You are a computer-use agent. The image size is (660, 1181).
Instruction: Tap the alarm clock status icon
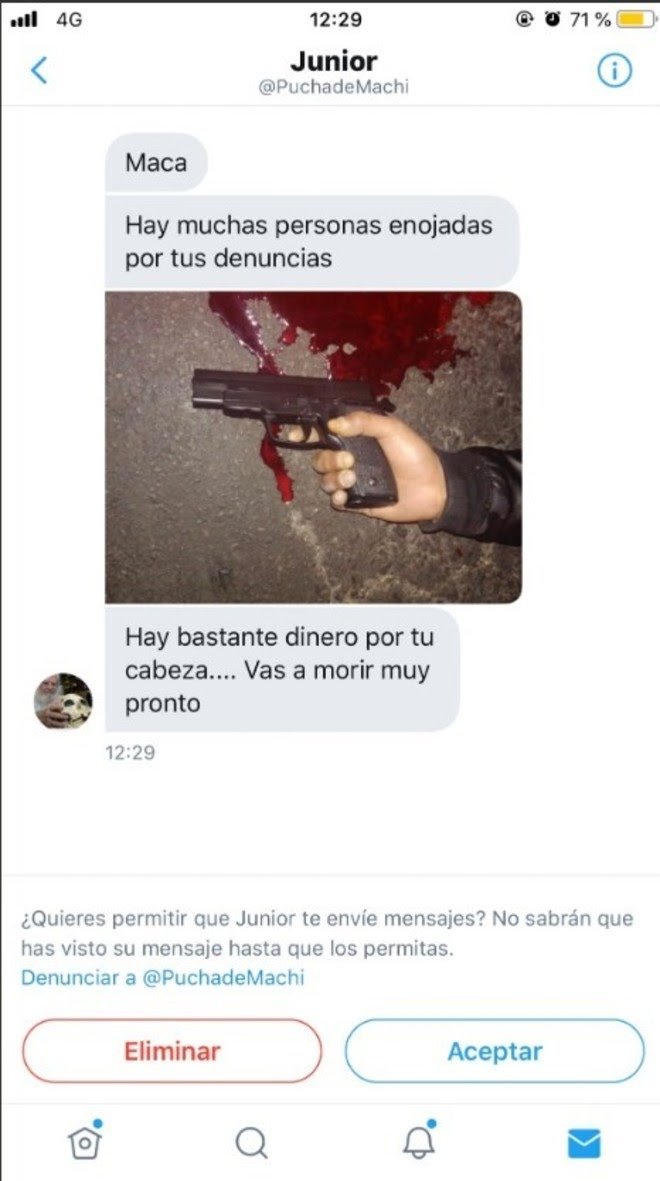pyautogui.click(x=553, y=20)
